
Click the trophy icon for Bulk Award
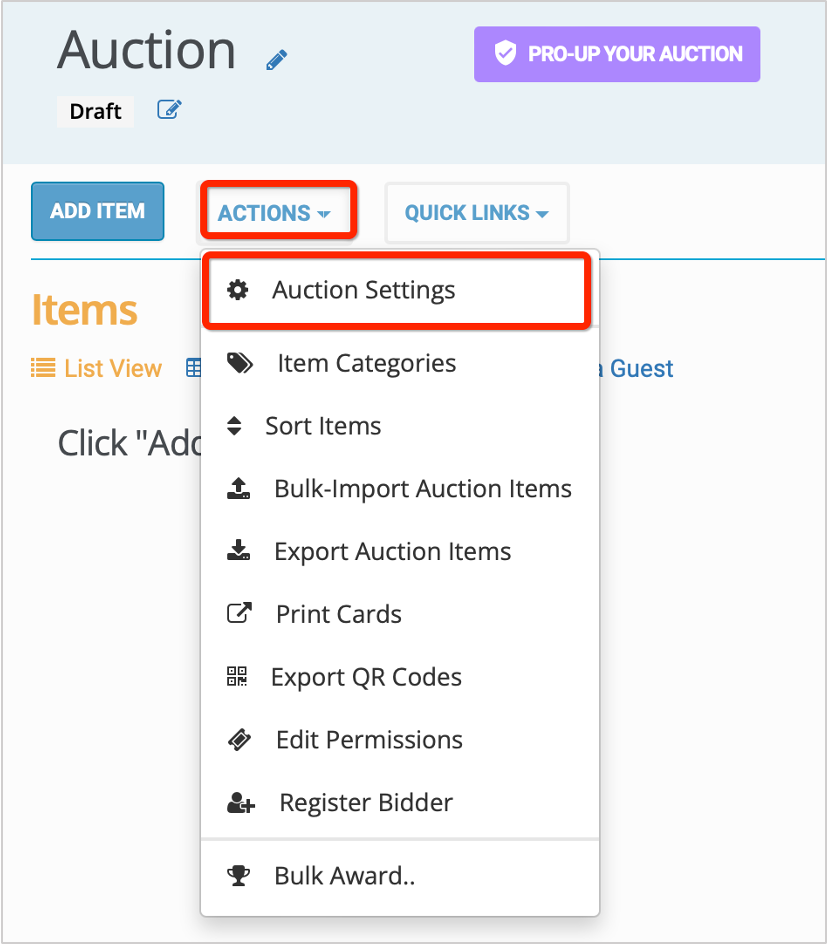point(238,877)
